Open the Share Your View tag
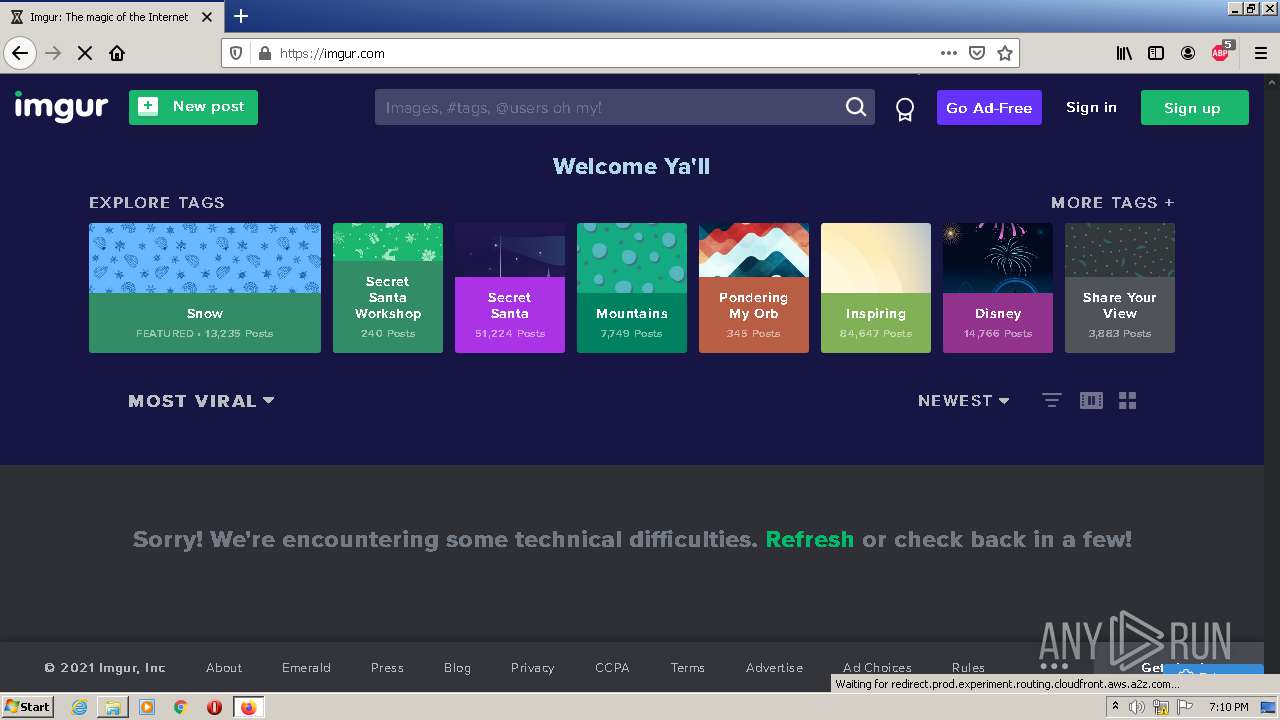 click(x=1120, y=288)
